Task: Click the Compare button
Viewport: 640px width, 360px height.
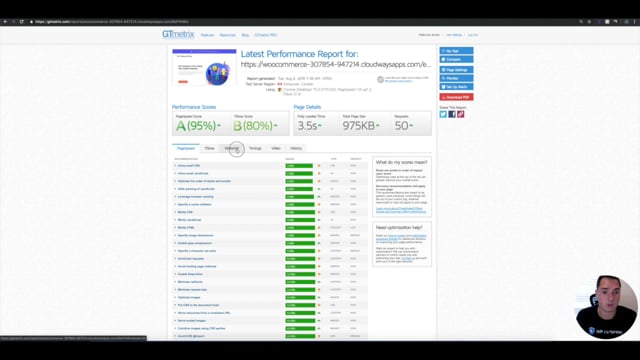Action: coord(456,59)
